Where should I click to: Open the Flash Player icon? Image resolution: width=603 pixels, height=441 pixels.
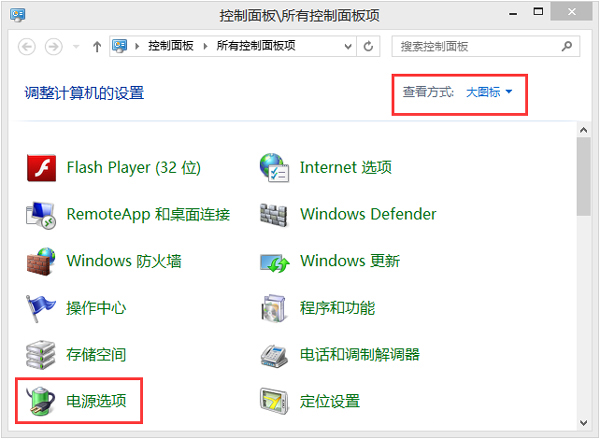tap(42, 168)
